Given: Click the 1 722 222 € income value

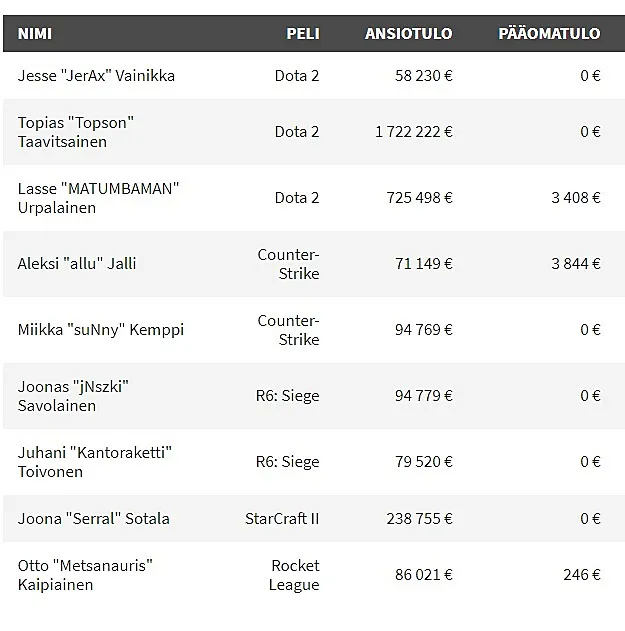Looking at the screenshot, I should (414, 132).
